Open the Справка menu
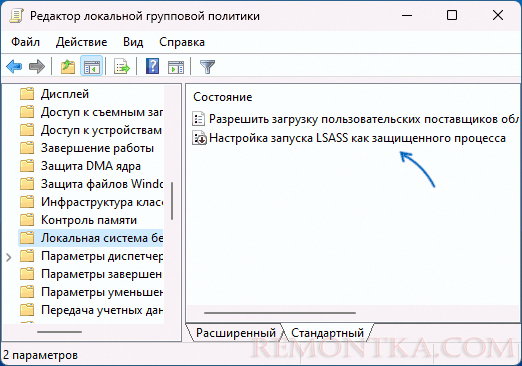The height and width of the screenshot is (366, 522). (x=182, y=42)
